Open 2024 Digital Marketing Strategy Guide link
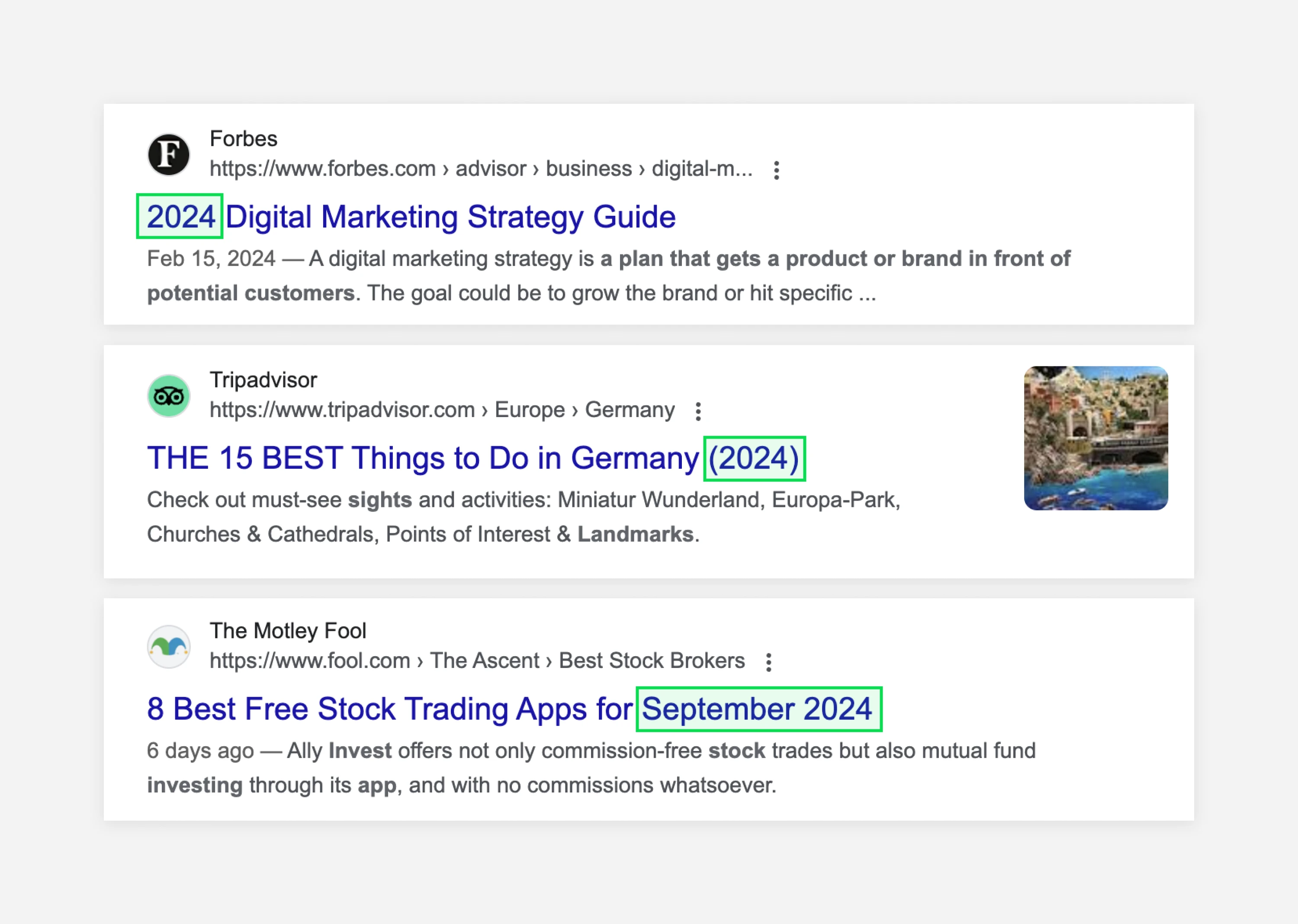The height and width of the screenshot is (924, 1298). tap(411, 217)
